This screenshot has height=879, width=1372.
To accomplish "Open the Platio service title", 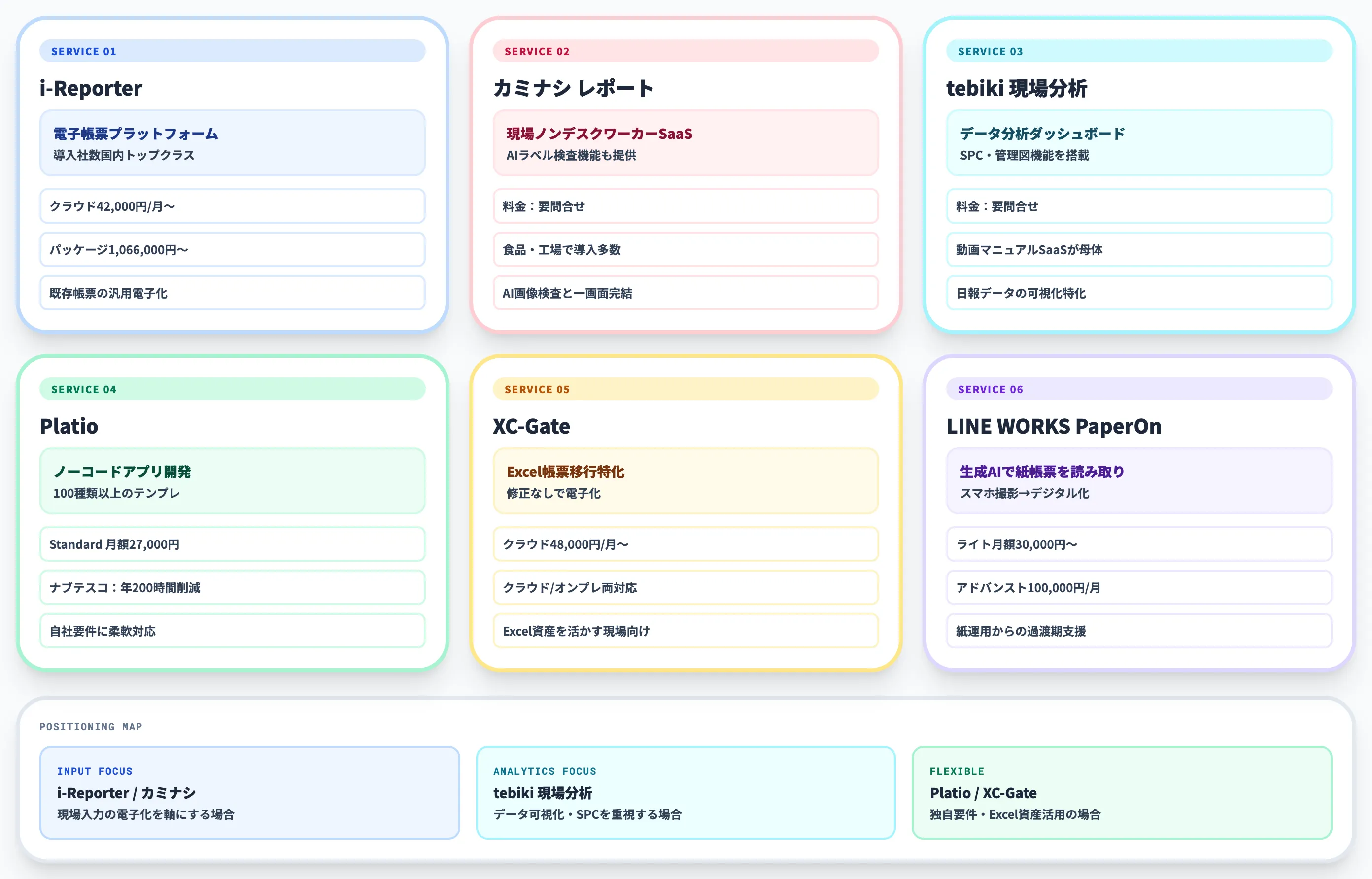I will (69, 426).
